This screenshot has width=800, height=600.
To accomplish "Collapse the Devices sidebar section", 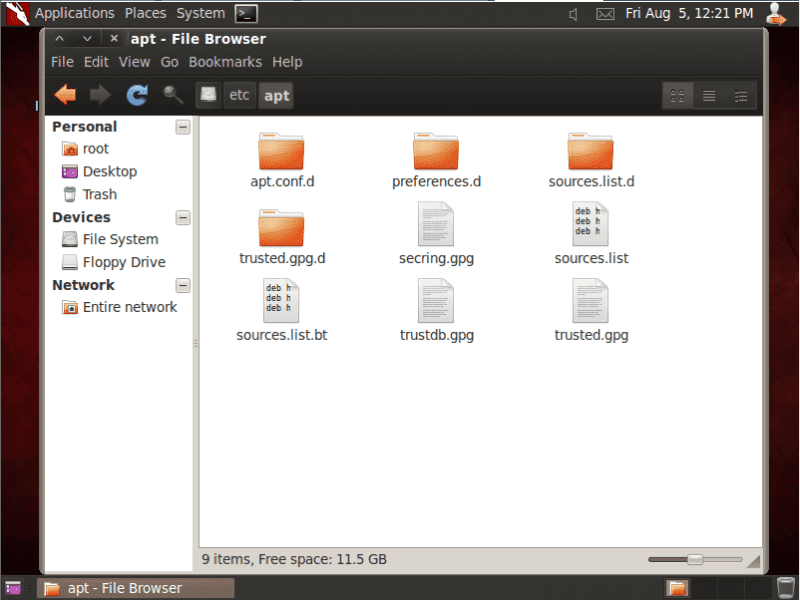I will pyautogui.click(x=183, y=217).
